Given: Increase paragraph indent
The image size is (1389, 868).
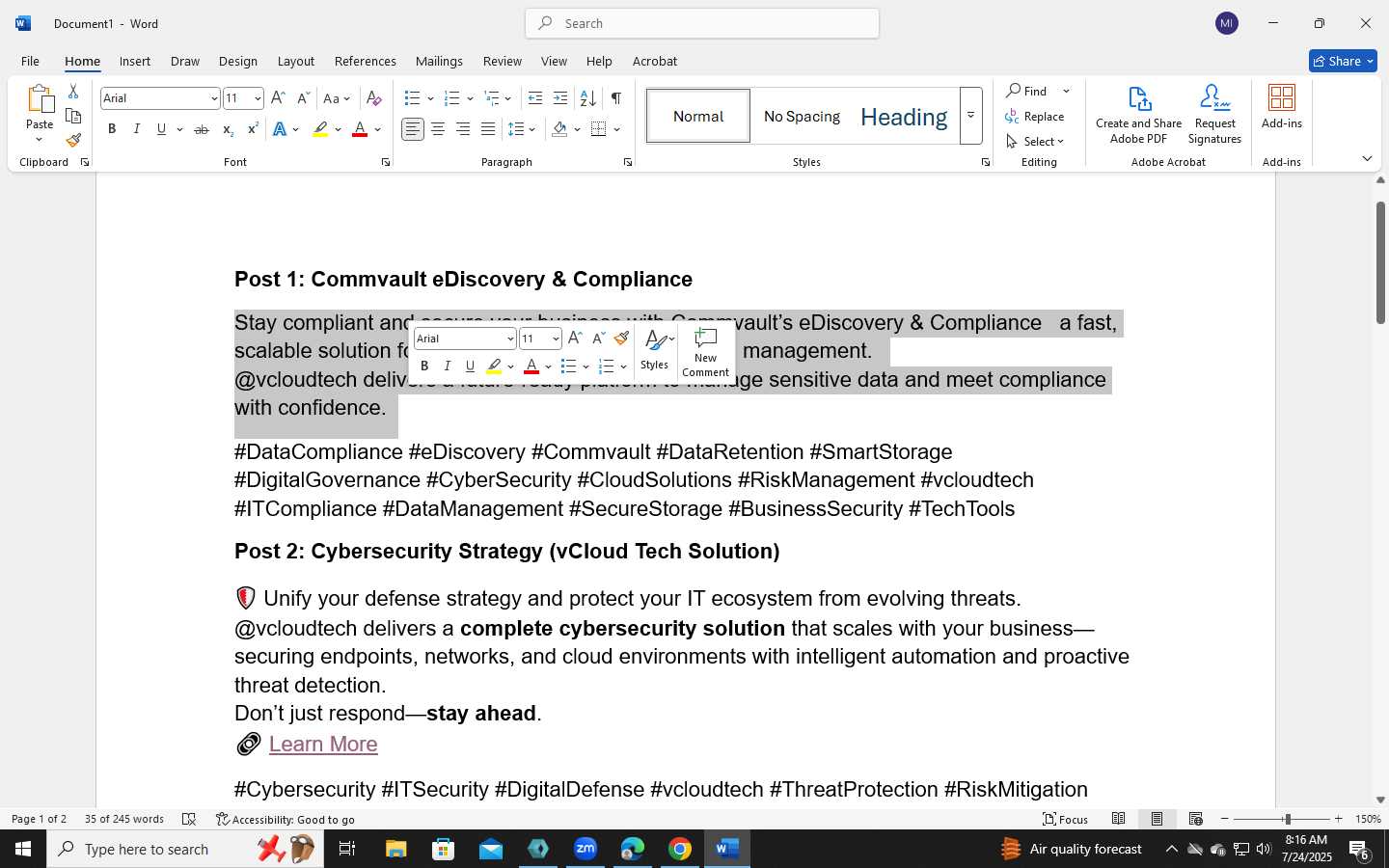Looking at the screenshot, I should (560, 98).
